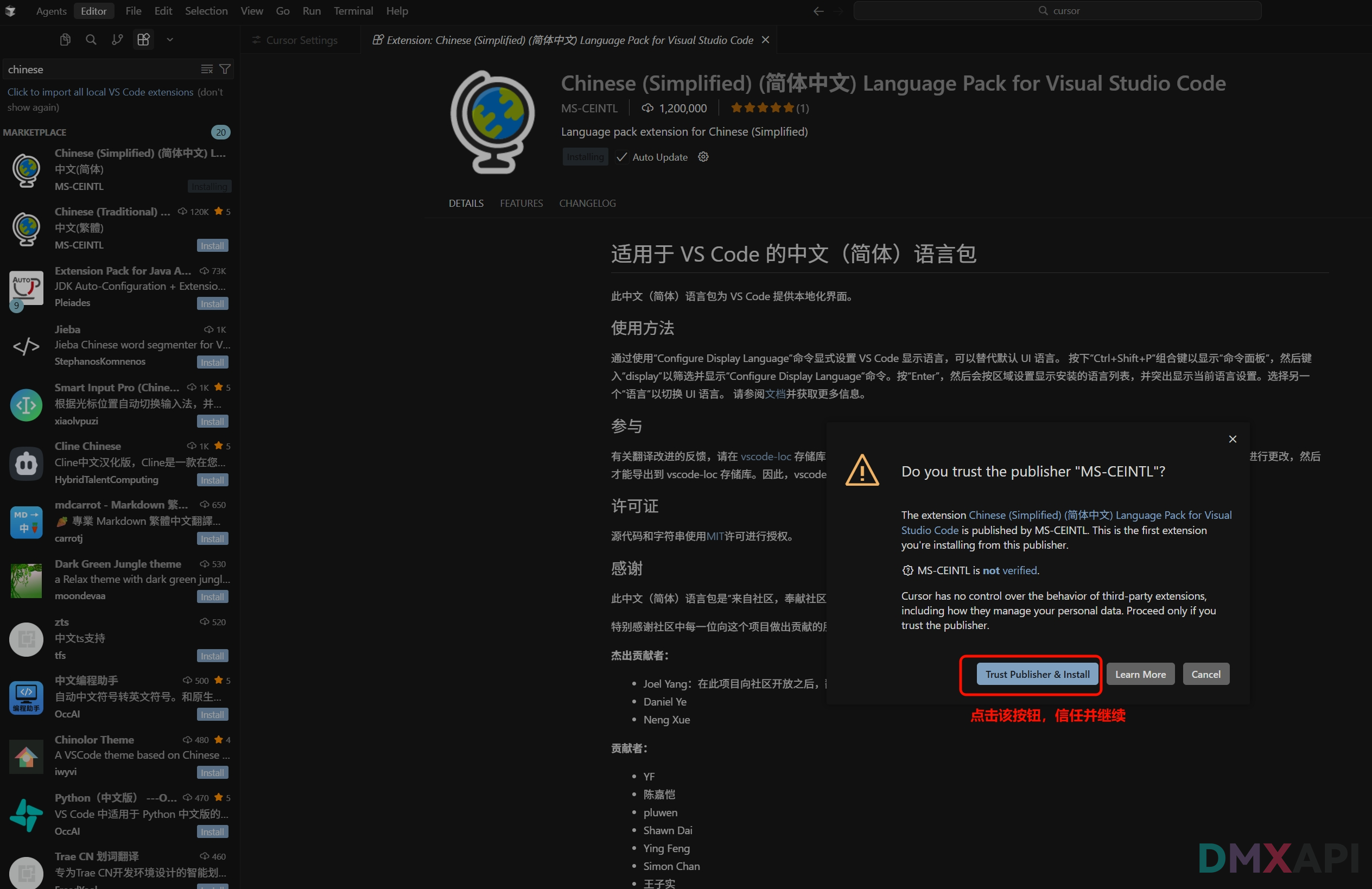Open the Explorer view in the sidebar

65,39
